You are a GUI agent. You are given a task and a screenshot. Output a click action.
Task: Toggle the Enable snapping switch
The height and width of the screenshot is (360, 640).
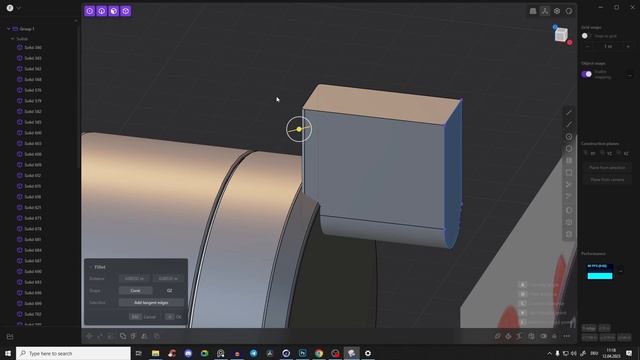click(x=587, y=74)
